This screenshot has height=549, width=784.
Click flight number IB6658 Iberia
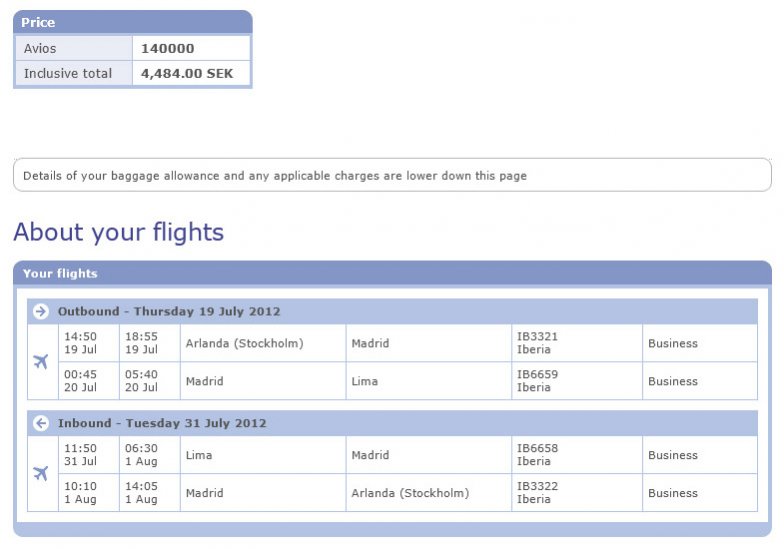pyautogui.click(x=537, y=455)
